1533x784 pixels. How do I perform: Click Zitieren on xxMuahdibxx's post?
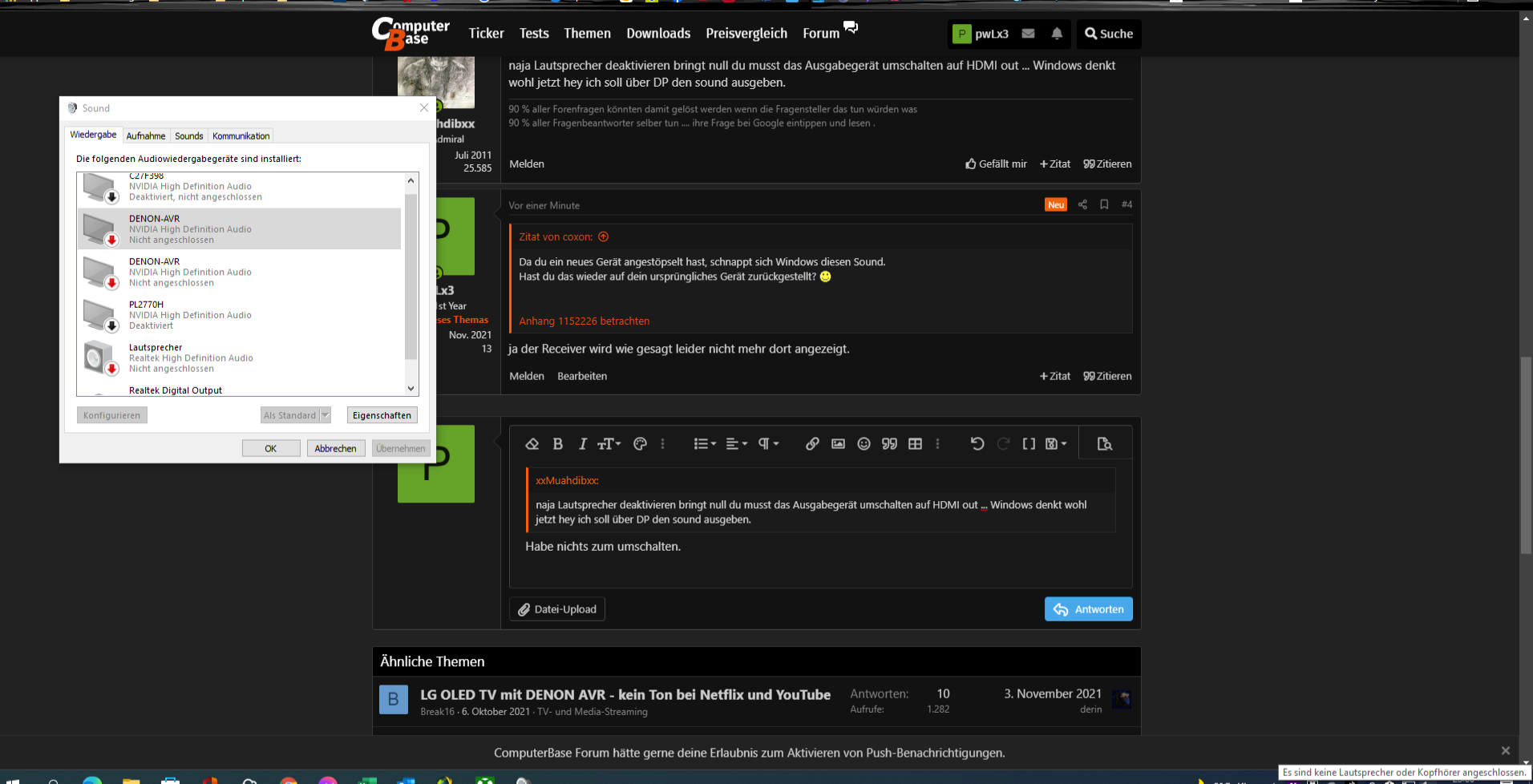click(1107, 164)
